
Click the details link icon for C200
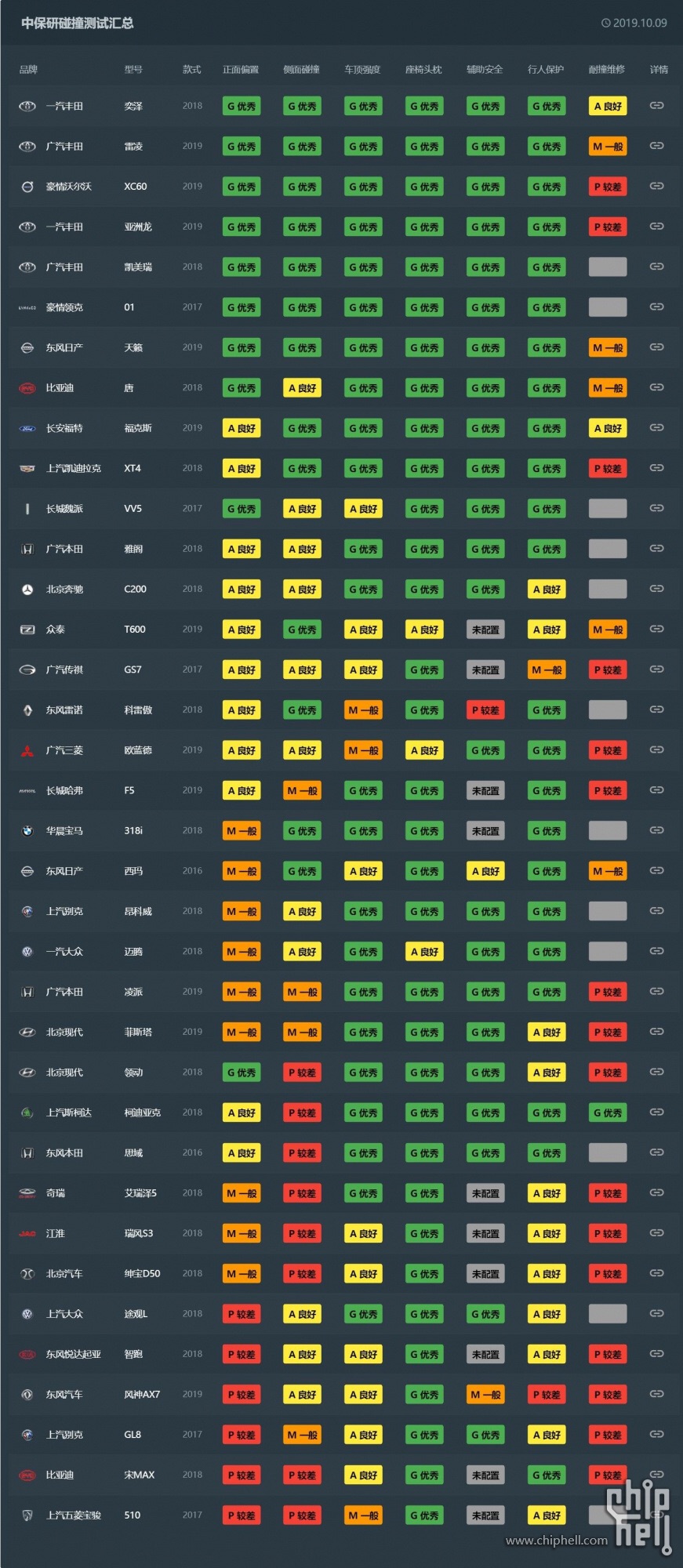pyautogui.click(x=657, y=589)
